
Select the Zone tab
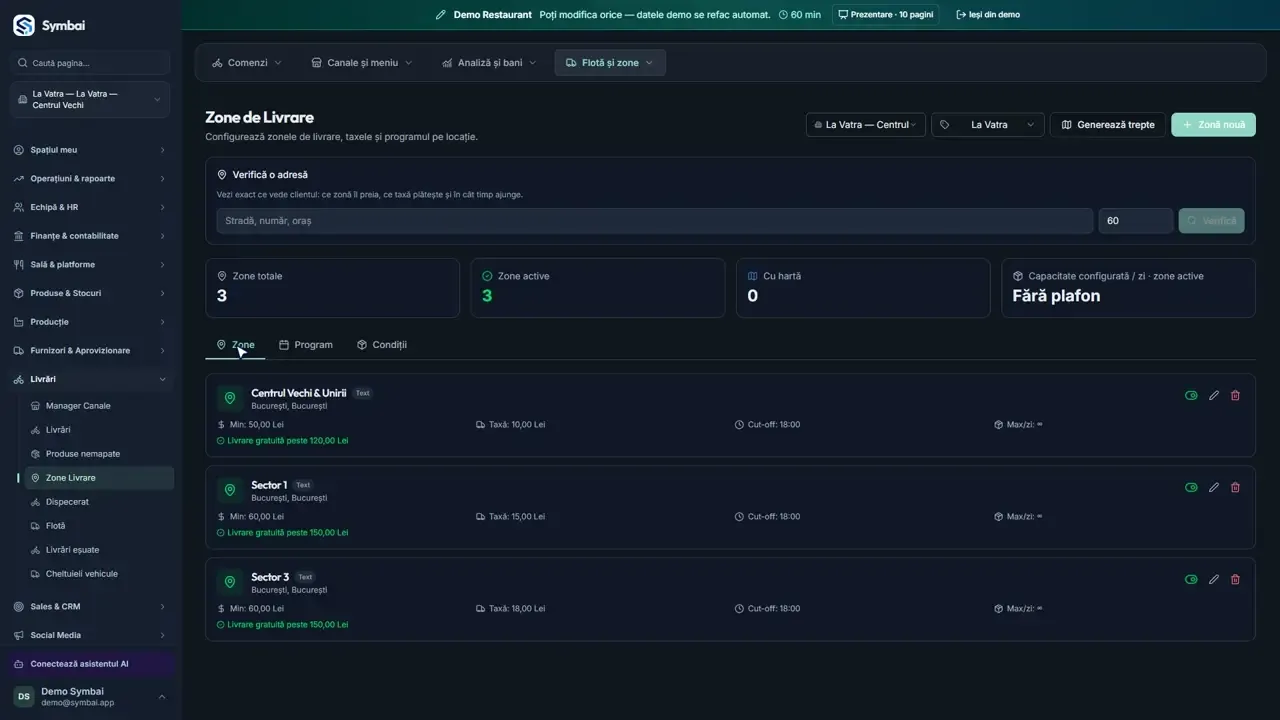tap(235, 345)
